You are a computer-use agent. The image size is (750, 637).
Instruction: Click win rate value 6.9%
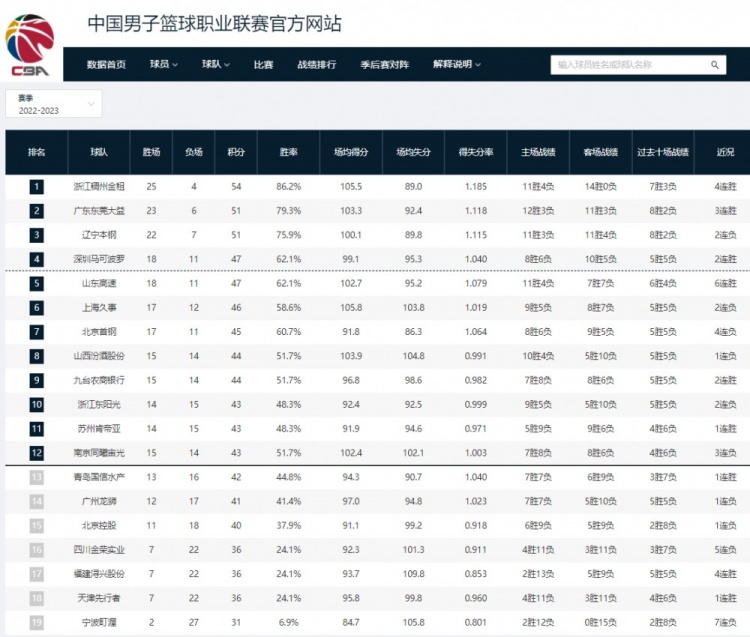288,623
